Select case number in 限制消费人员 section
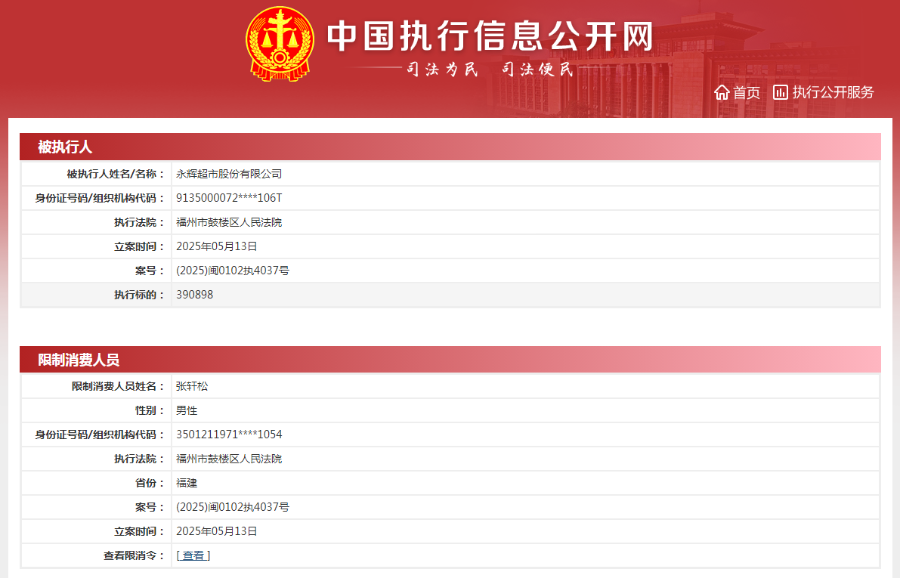This screenshot has height=578, width=900. (232, 507)
